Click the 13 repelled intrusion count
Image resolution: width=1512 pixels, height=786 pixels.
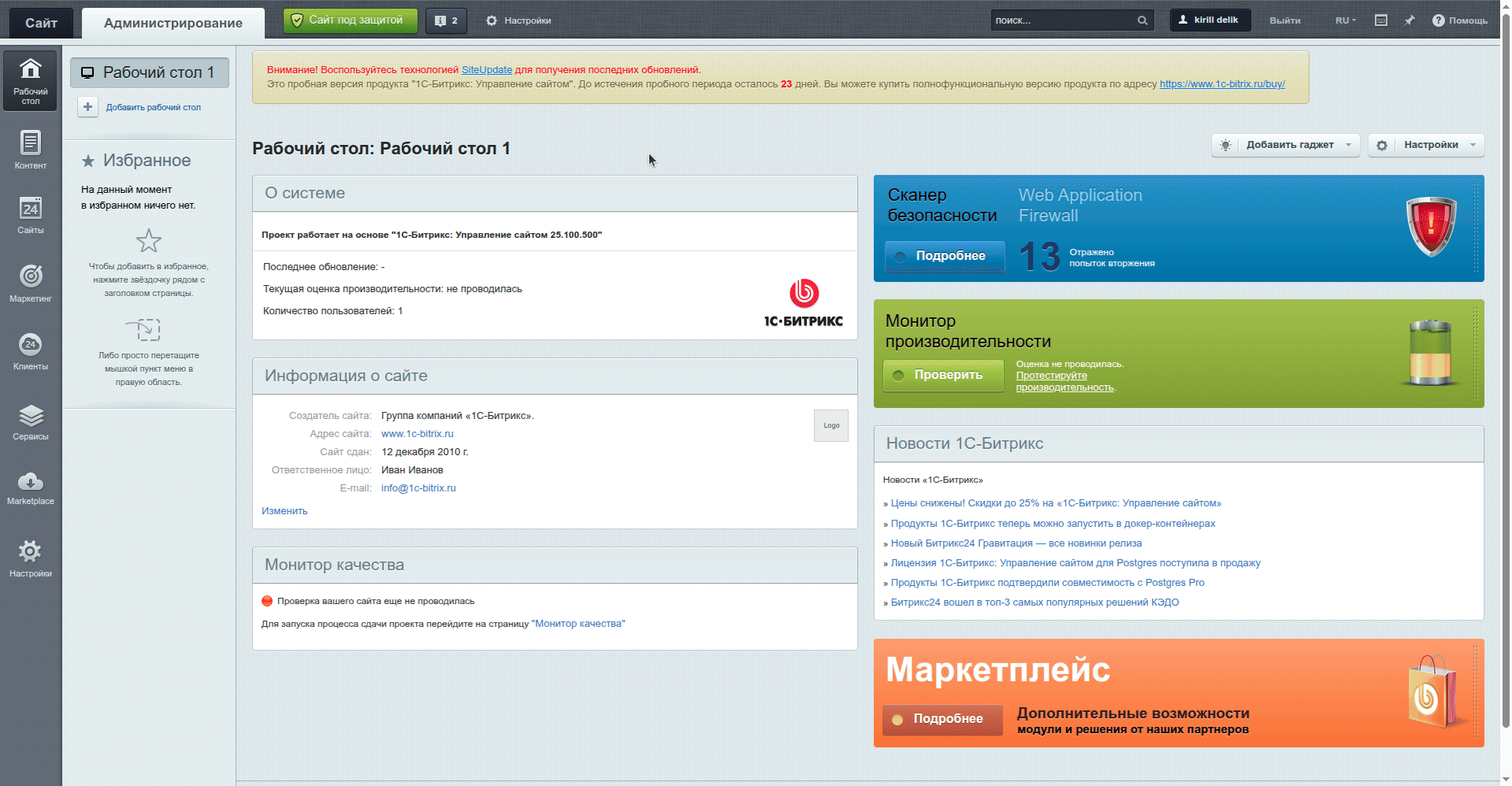click(1039, 257)
